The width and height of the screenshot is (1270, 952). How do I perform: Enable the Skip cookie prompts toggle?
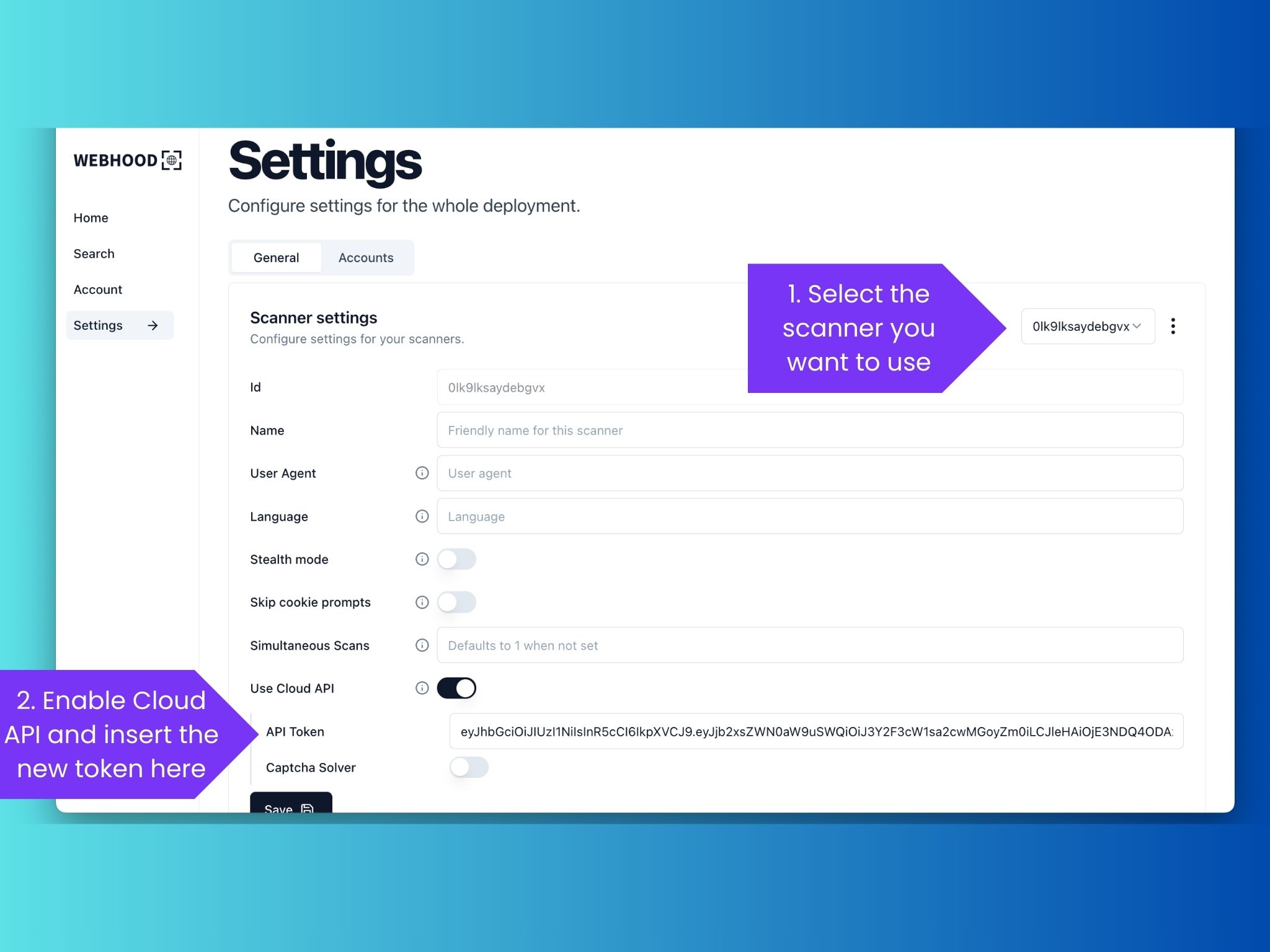(456, 601)
